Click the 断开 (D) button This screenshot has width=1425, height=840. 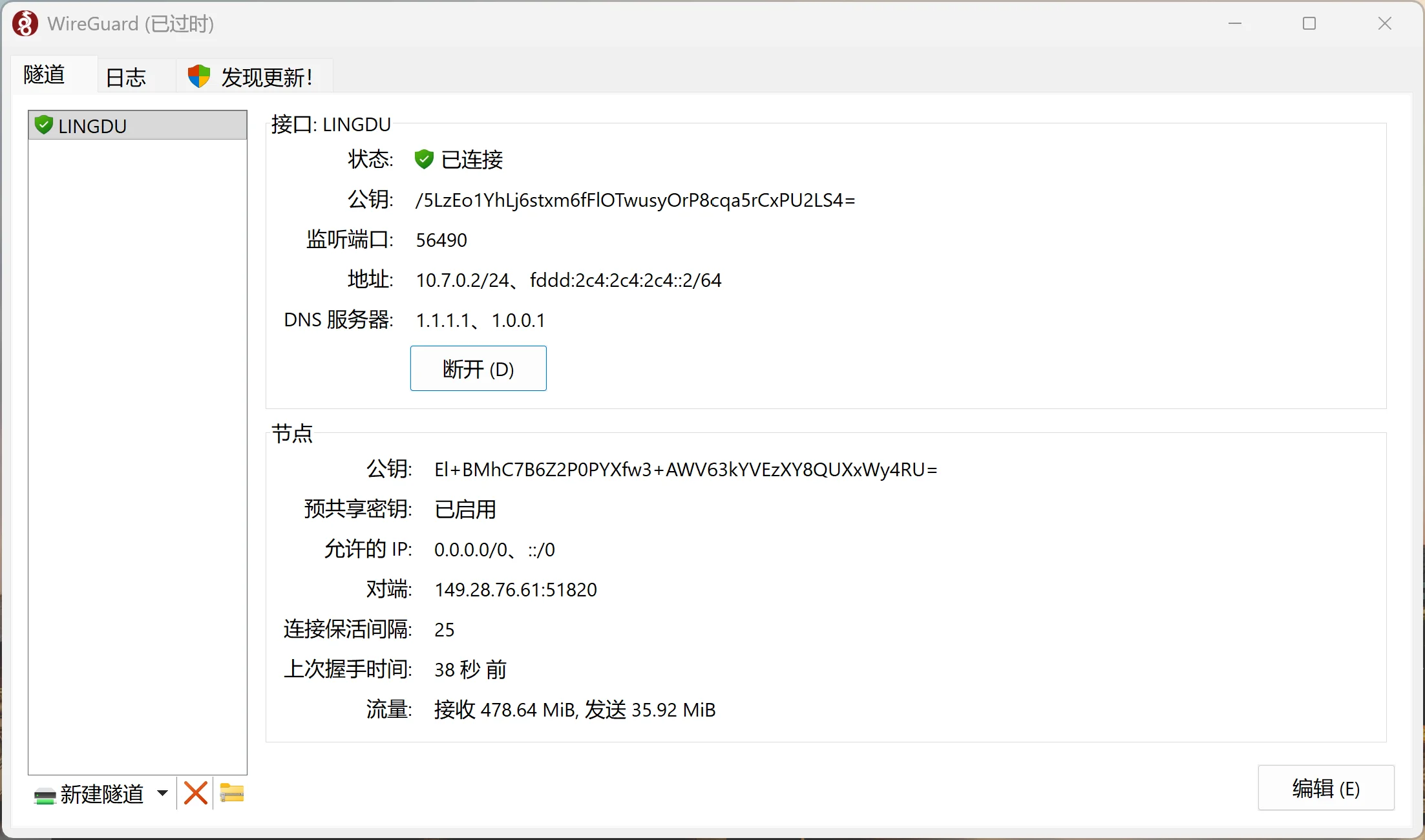(478, 368)
